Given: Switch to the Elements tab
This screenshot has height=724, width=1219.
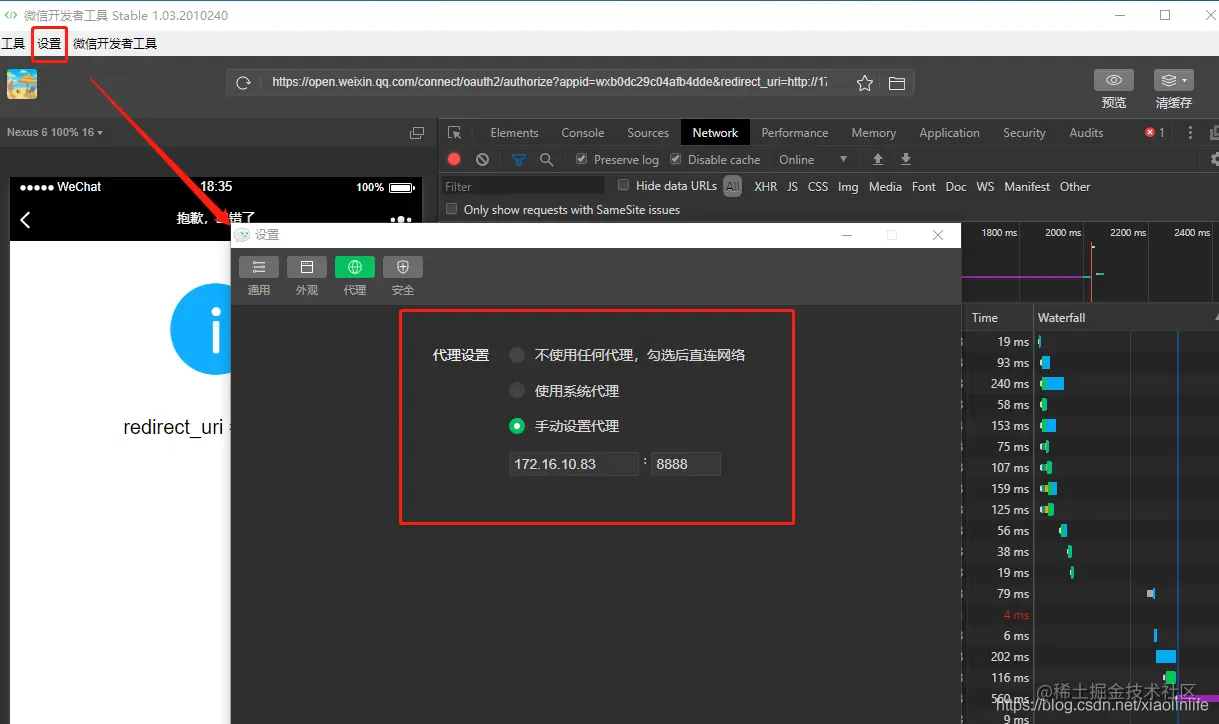Looking at the screenshot, I should coord(514,133).
